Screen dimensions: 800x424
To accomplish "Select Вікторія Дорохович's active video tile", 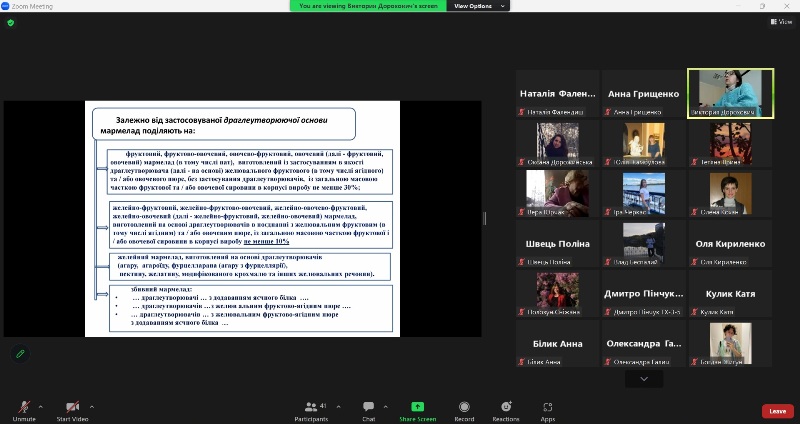I will click(x=730, y=93).
